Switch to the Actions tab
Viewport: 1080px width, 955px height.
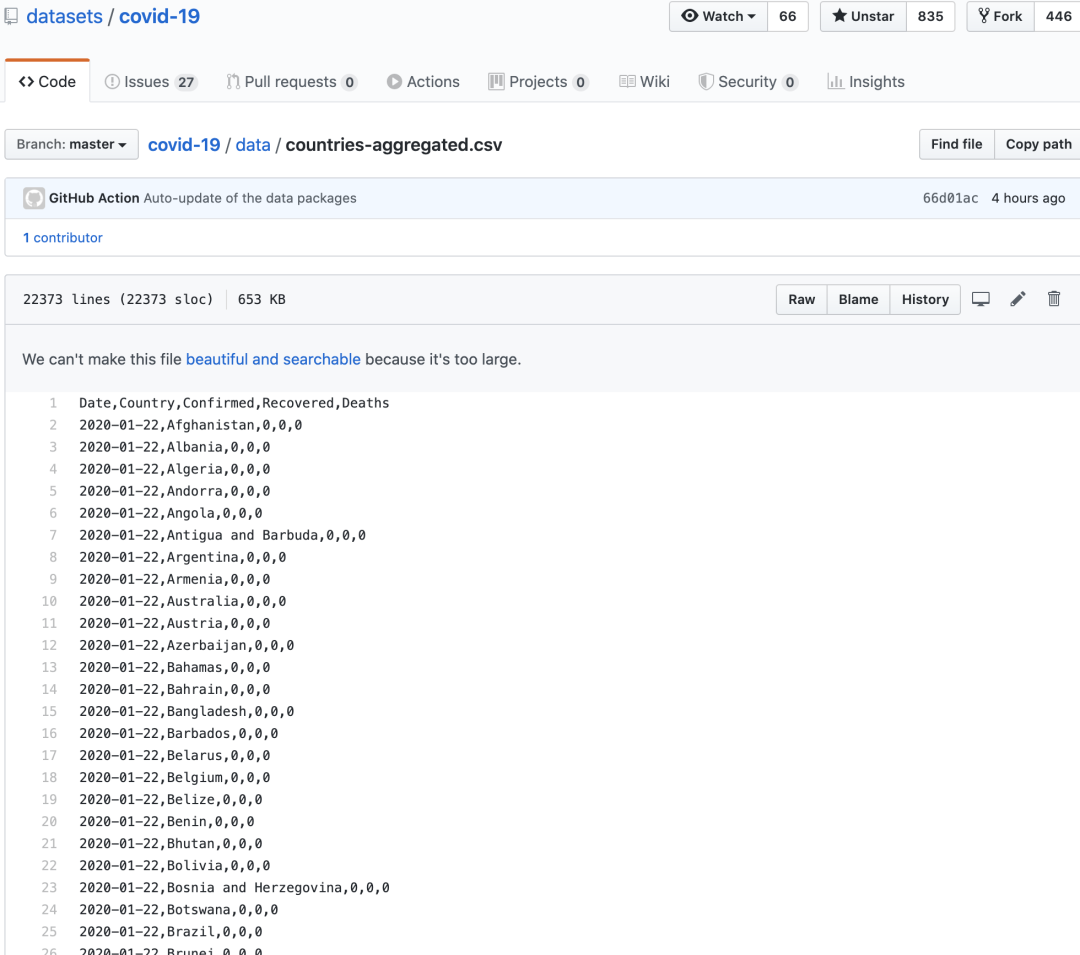423,82
